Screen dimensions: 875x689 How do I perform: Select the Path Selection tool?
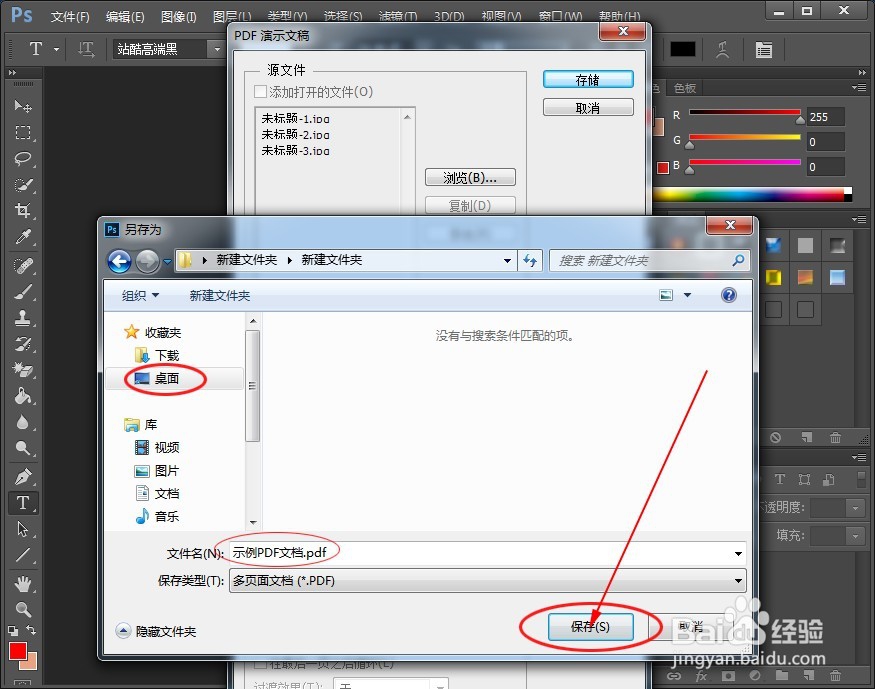[x=23, y=529]
